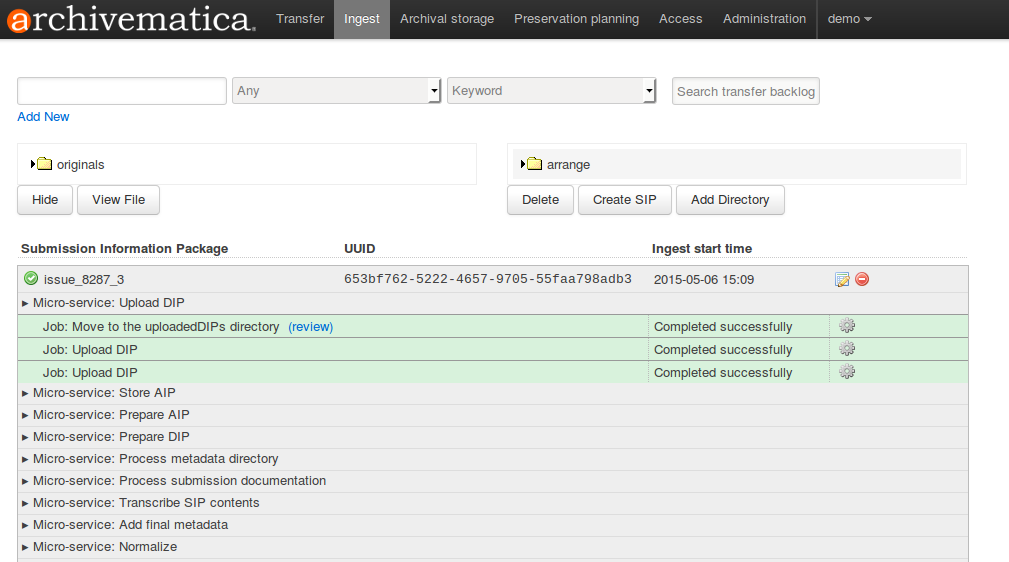
Task: Click green check status icon beside issue_8287_3
Action: [31, 278]
